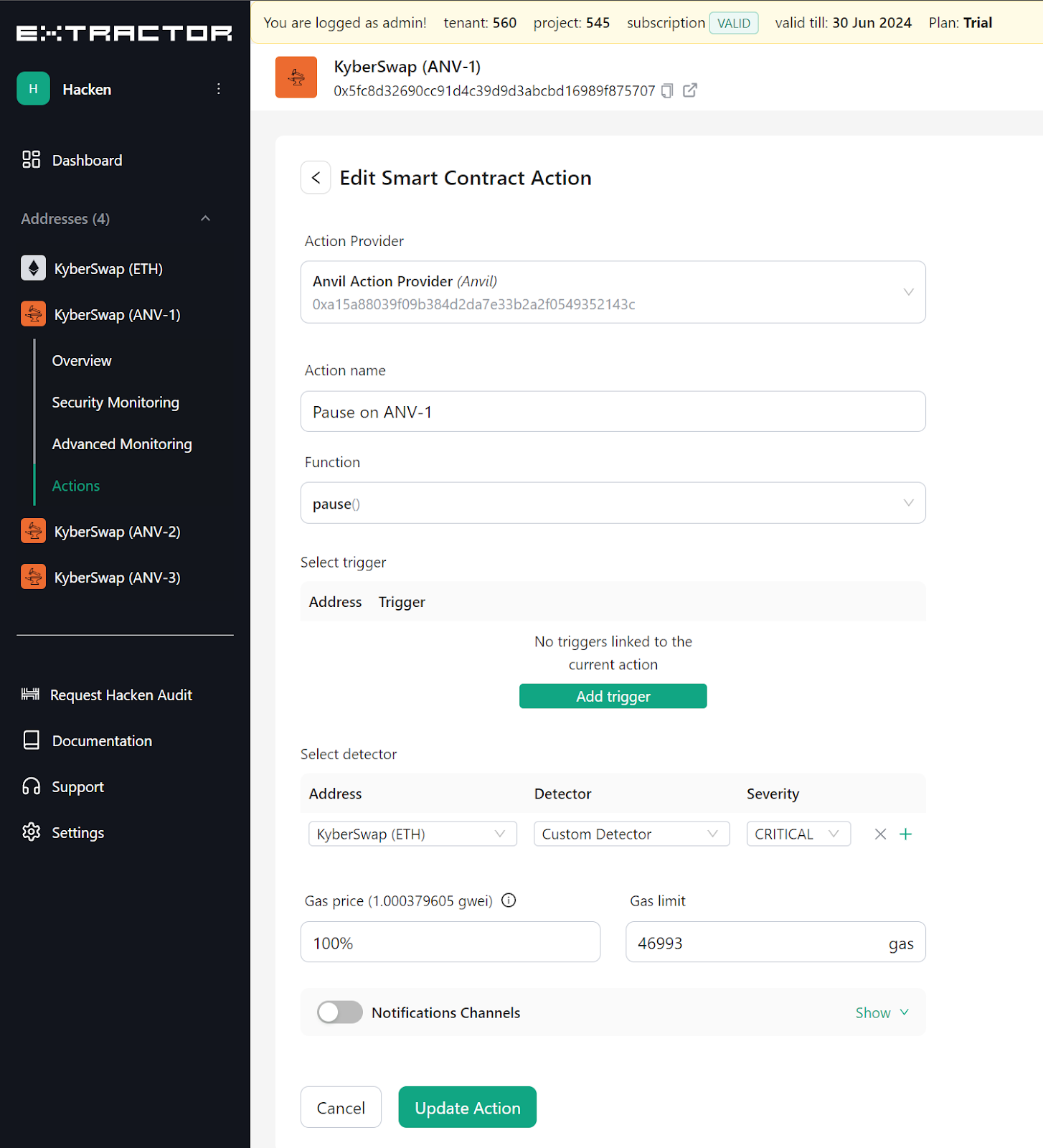Click the KyberSwap (ANV-2) anvil icon

coord(33,531)
